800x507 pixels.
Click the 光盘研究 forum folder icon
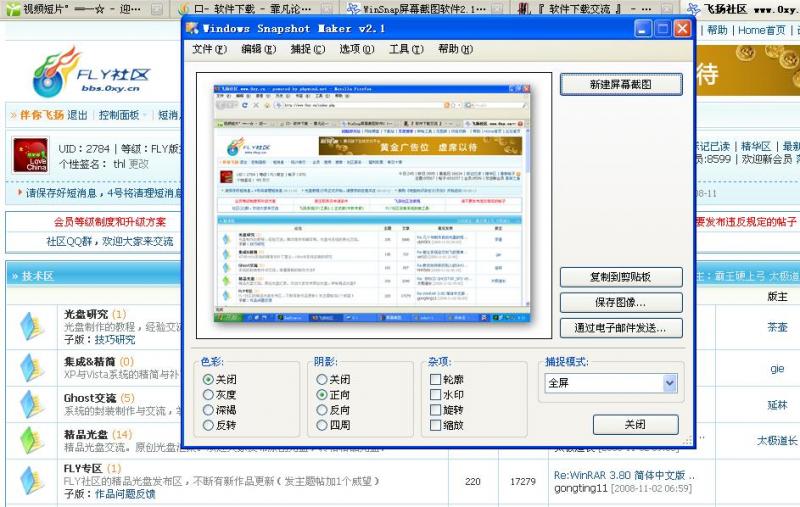pyautogui.click(x=32, y=327)
